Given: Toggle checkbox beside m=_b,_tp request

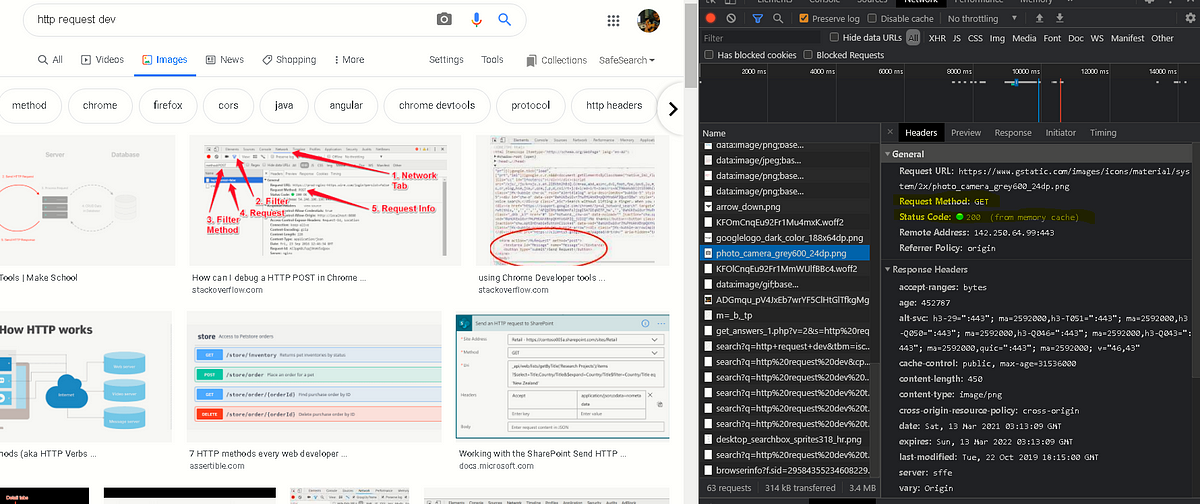Looking at the screenshot, I should click(x=706, y=316).
